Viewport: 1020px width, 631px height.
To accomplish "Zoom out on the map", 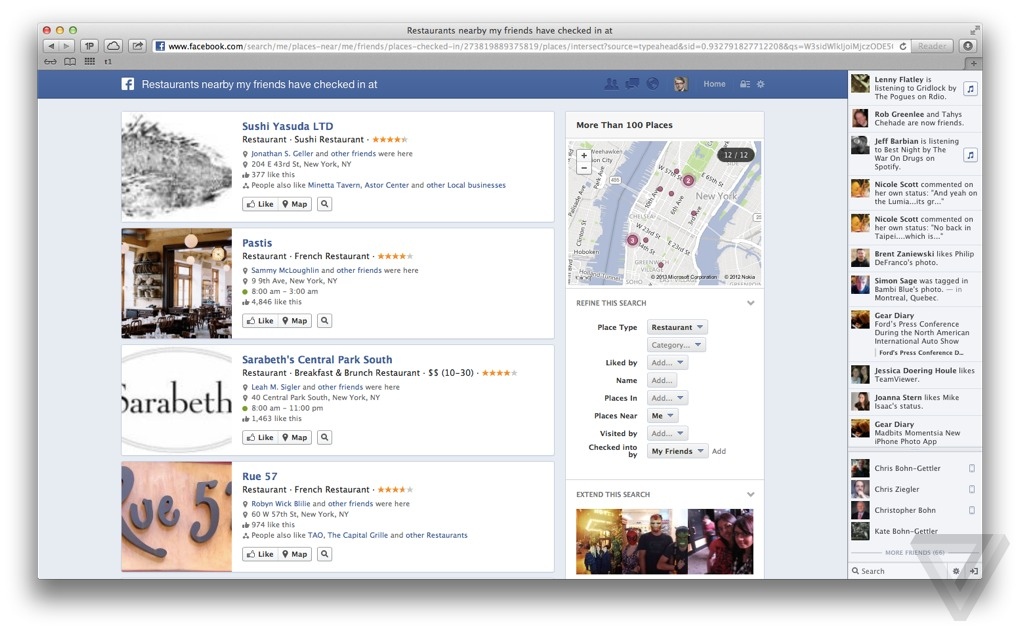I will 584,167.
